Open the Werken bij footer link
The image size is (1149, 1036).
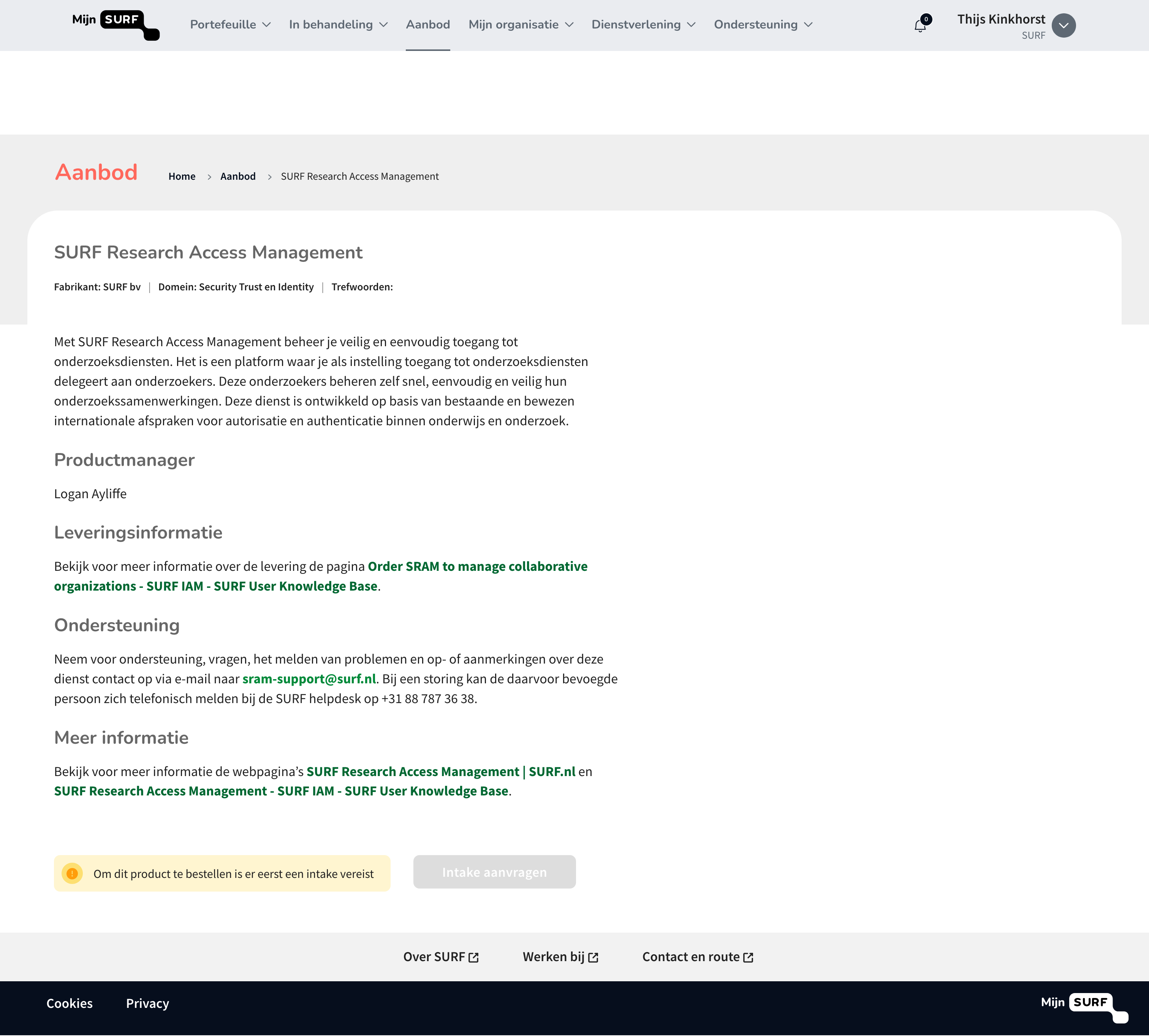point(560,957)
